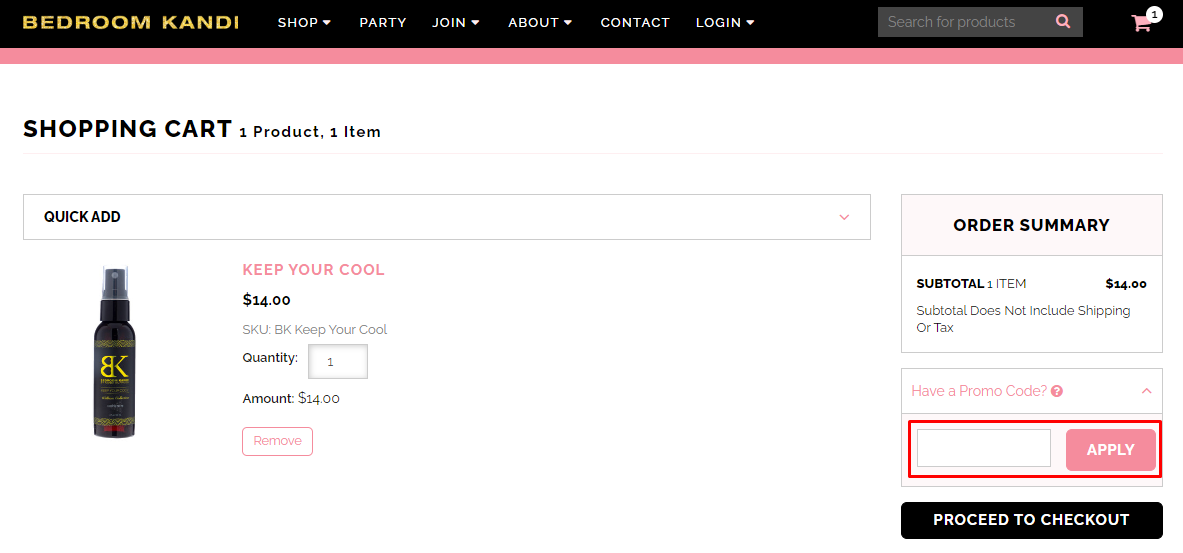This screenshot has width=1183, height=553.
Task: Click the SKU: BK Keep Your Cool text
Action: 315,330
